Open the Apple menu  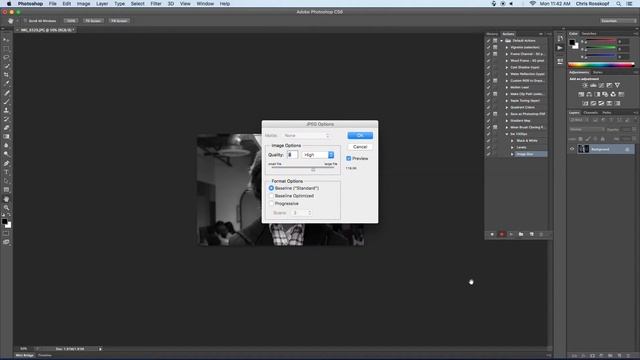coord(9,4)
